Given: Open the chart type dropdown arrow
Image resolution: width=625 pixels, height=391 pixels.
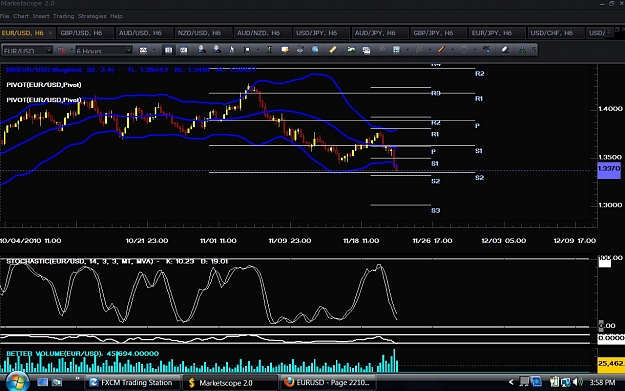Looking at the screenshot, I should [x=154, y=50].
